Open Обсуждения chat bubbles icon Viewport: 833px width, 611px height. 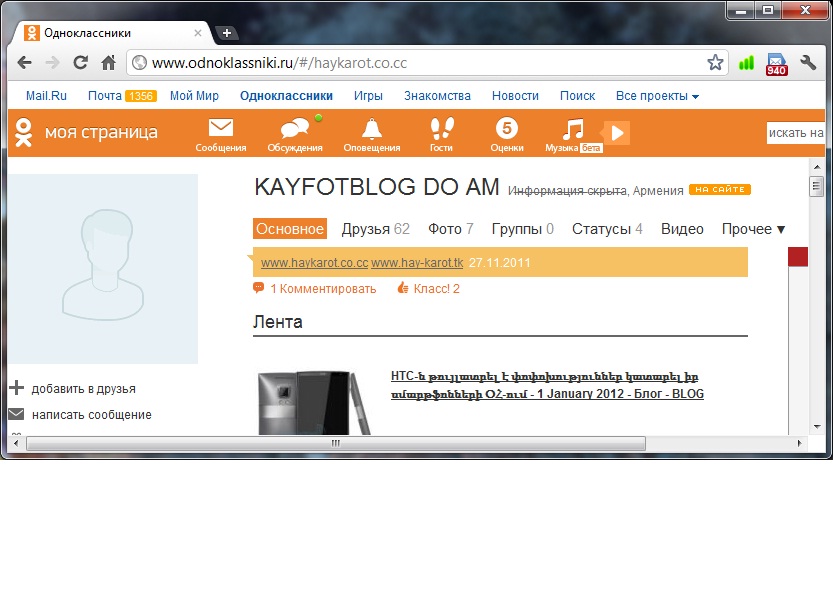click(294, 129)
